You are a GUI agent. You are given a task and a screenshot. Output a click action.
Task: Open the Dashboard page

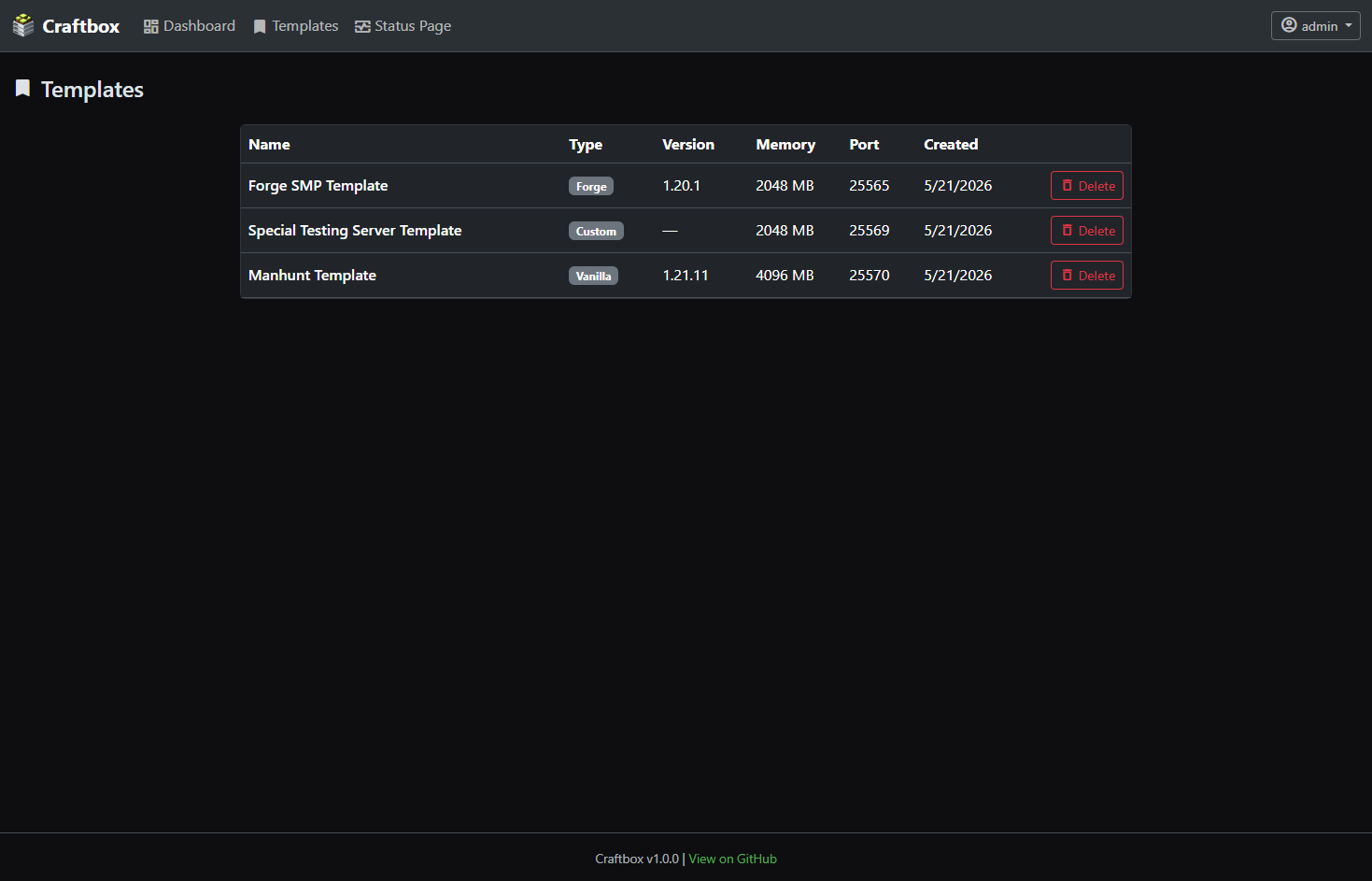click(x=190, y=26)
